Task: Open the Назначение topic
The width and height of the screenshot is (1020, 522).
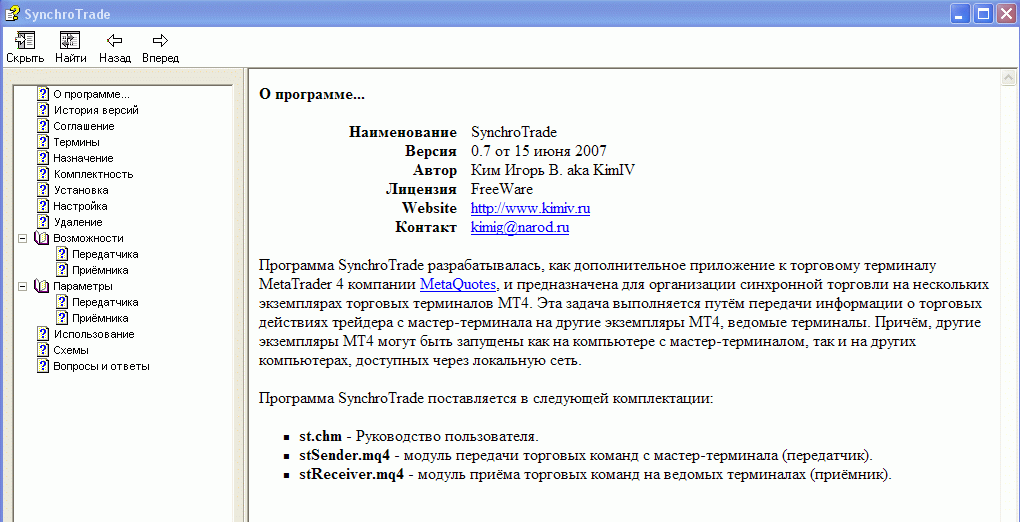Action: point(83,158)
